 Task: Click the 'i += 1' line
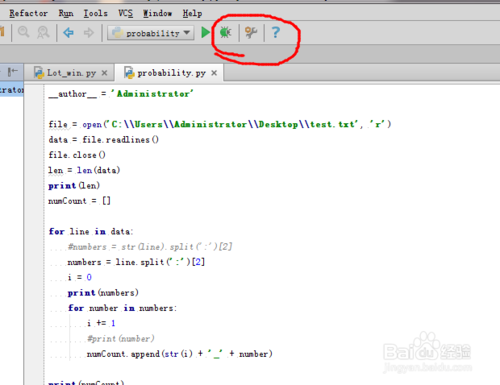point(101,323)
